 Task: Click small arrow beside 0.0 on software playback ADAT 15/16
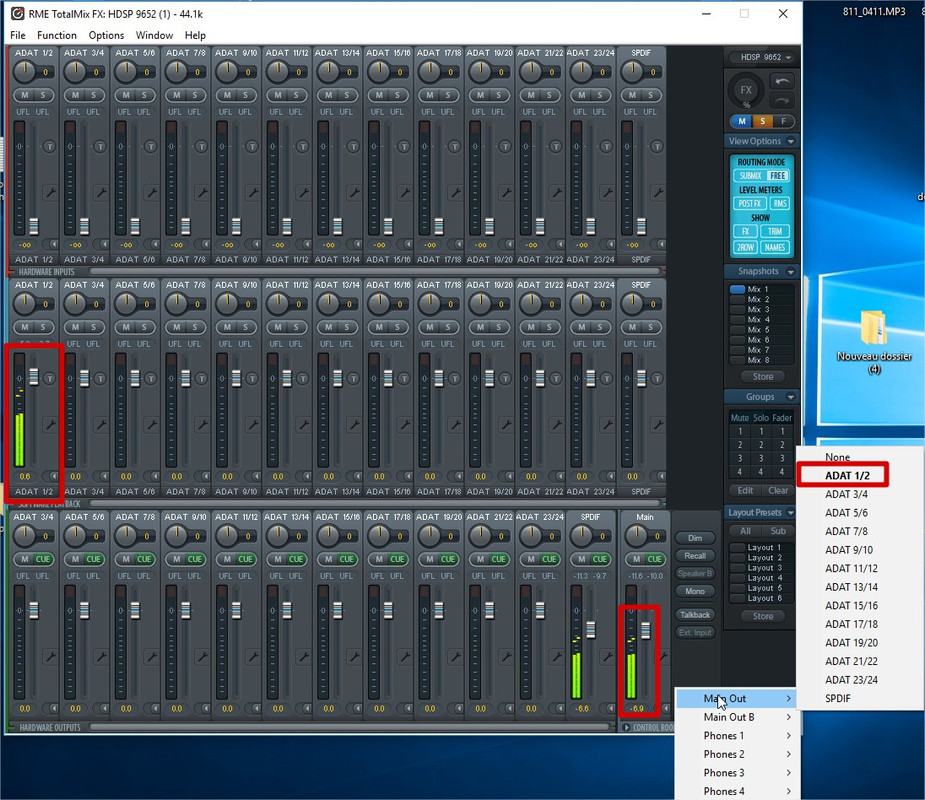point(408,476)
